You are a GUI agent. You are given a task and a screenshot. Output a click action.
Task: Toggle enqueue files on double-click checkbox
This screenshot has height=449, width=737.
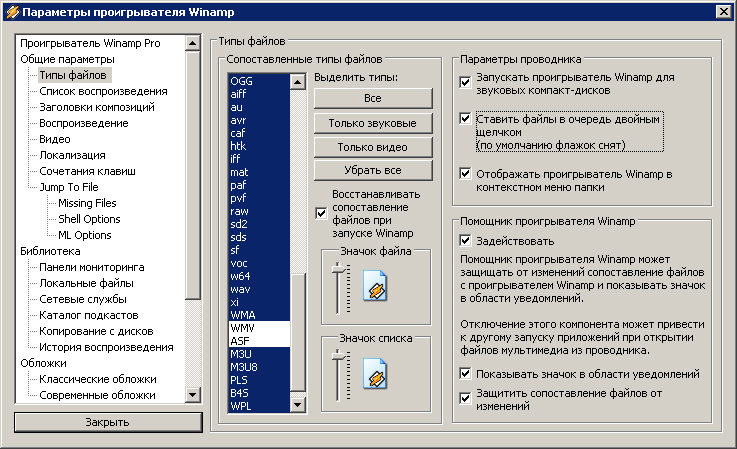tap(465, 119)
